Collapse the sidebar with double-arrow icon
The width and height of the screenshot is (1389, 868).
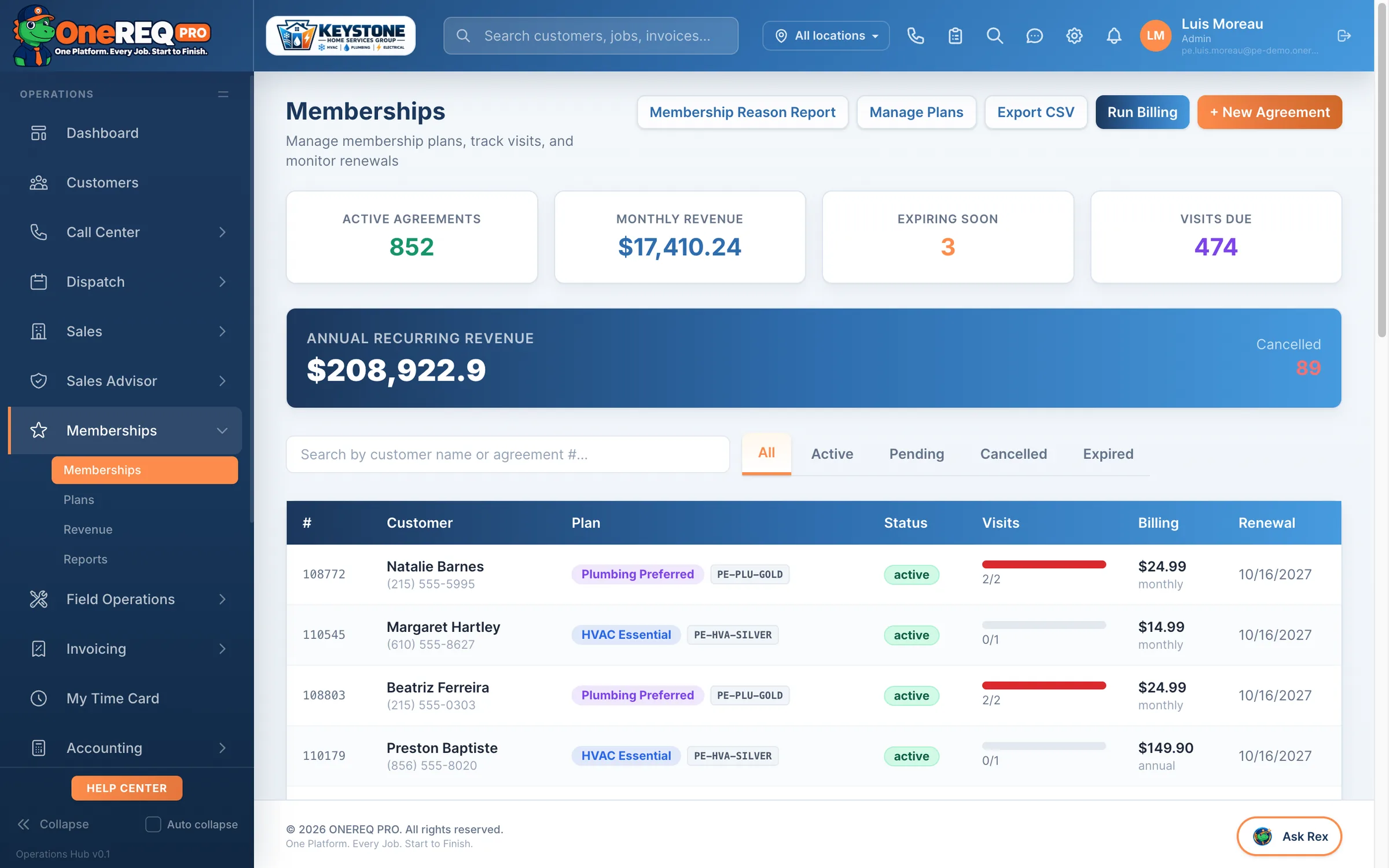pos(24,824)
